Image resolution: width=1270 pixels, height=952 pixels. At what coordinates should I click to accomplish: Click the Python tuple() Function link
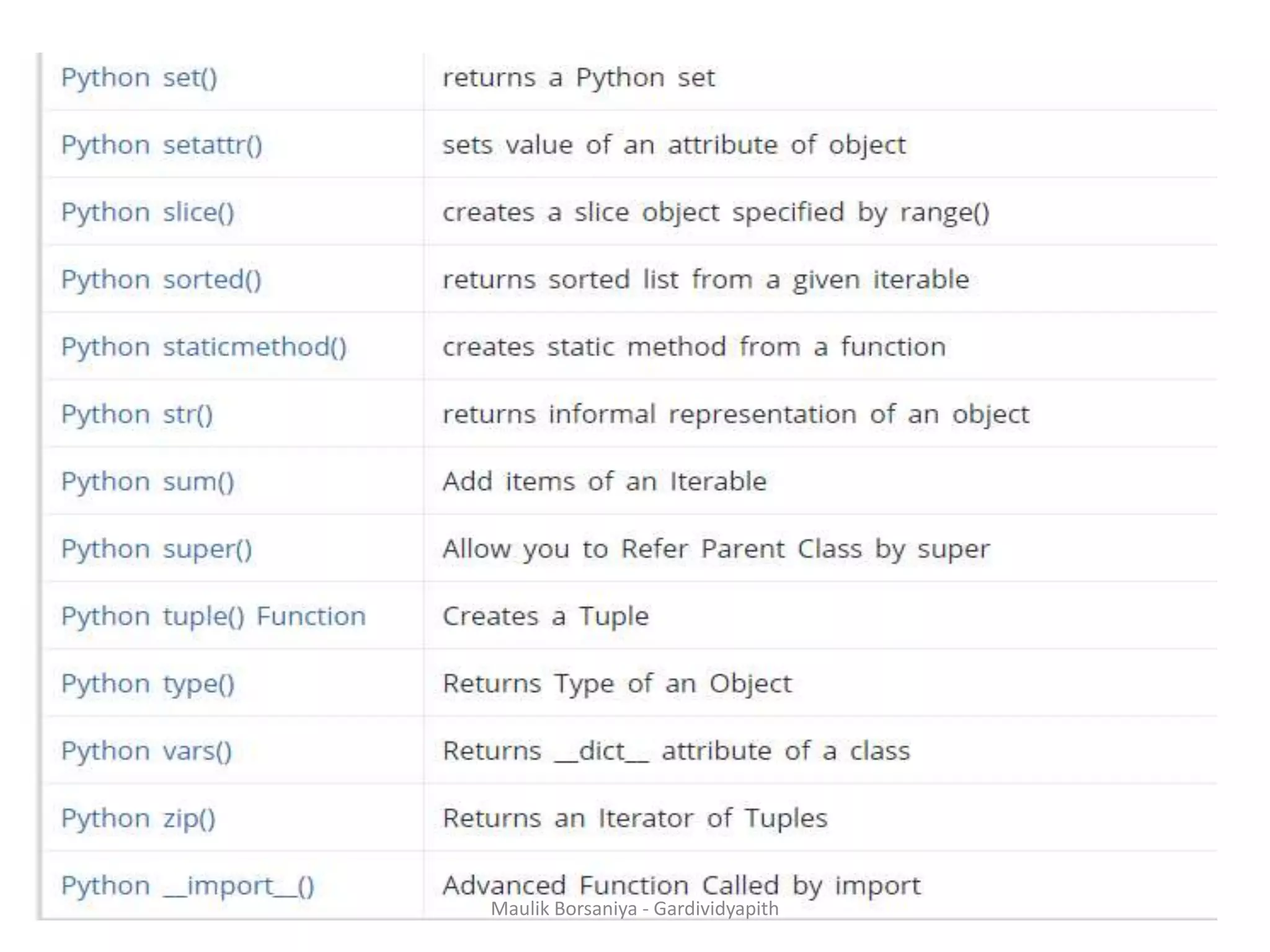pos(213,617)
